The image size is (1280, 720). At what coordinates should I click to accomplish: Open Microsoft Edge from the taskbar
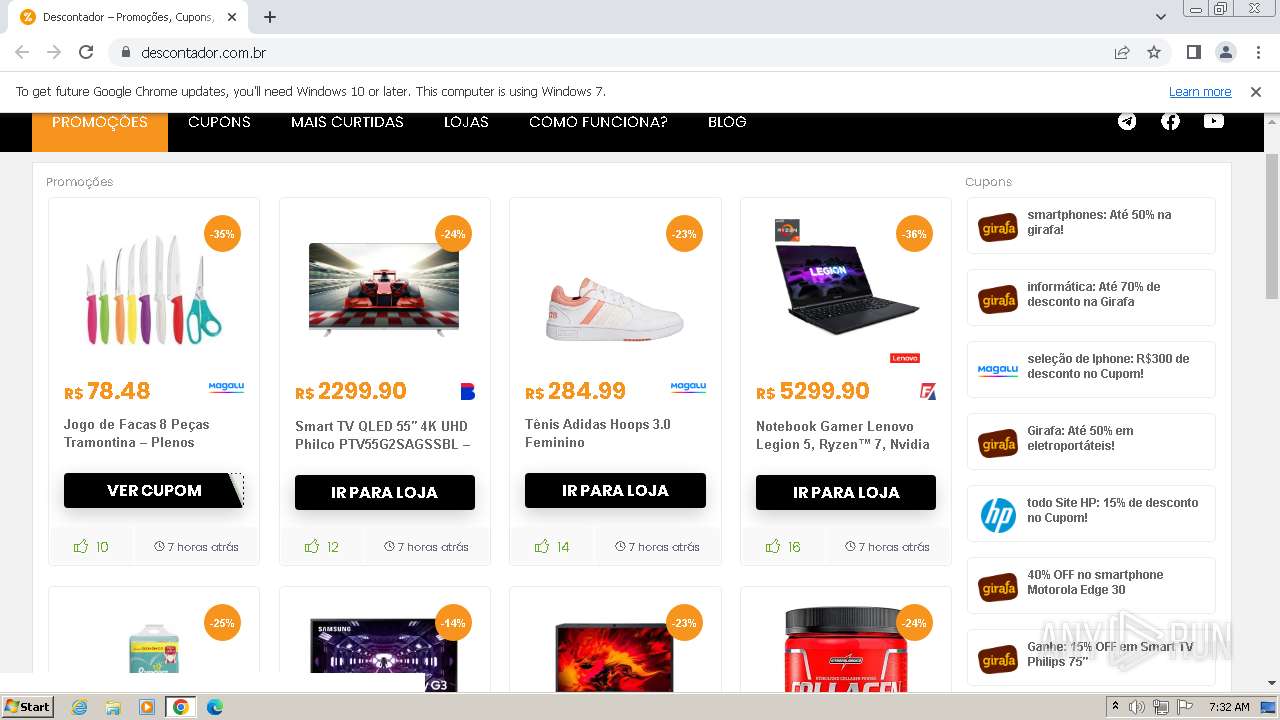(214, 707)
